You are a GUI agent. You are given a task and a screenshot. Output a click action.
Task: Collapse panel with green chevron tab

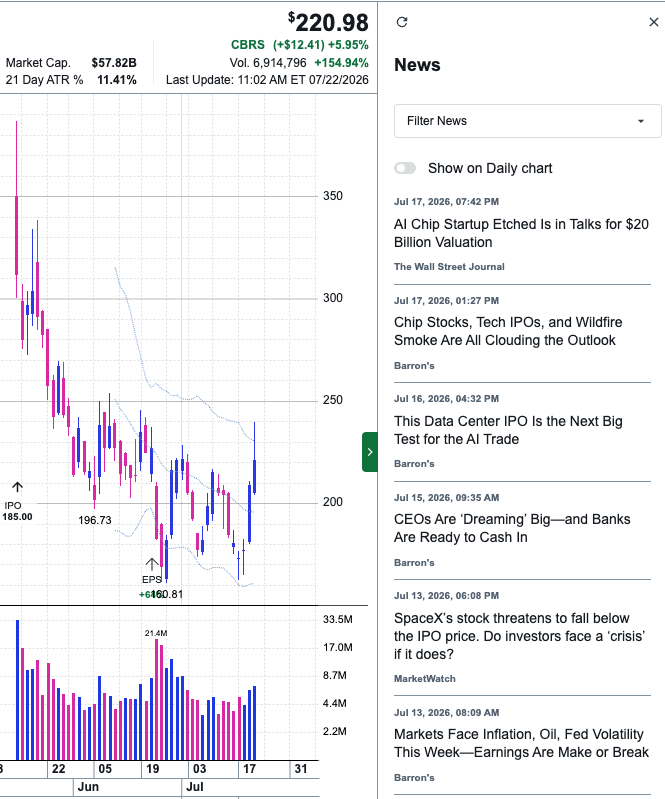(x=370, y=452)
